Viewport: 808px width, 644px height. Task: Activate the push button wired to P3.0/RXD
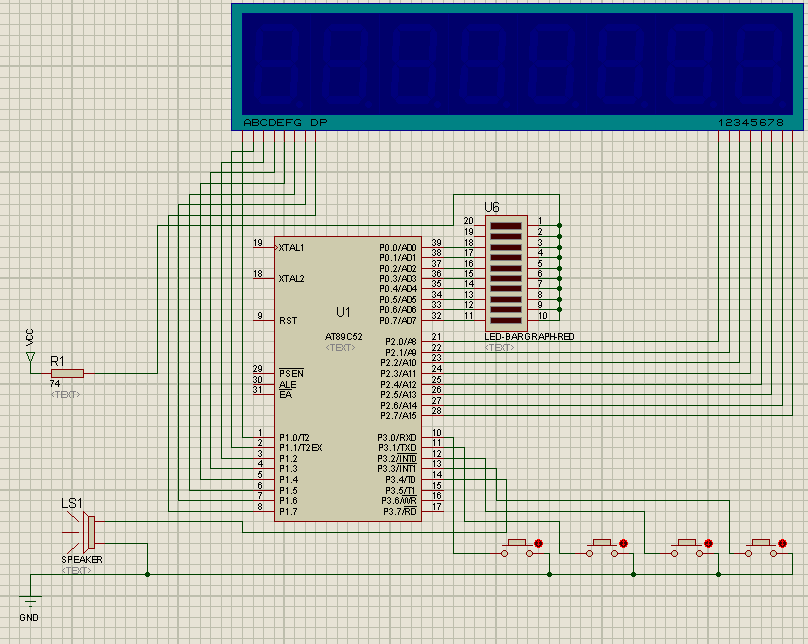click(517, 547)
